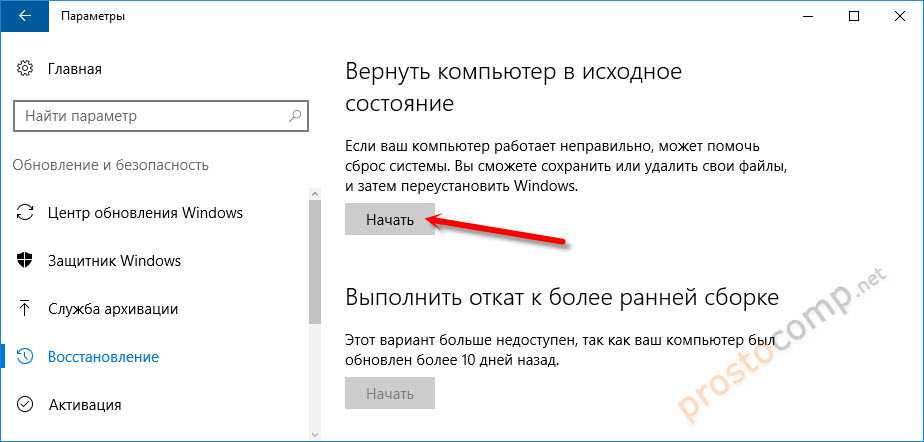Switch to the Активация section

[85, 405]
